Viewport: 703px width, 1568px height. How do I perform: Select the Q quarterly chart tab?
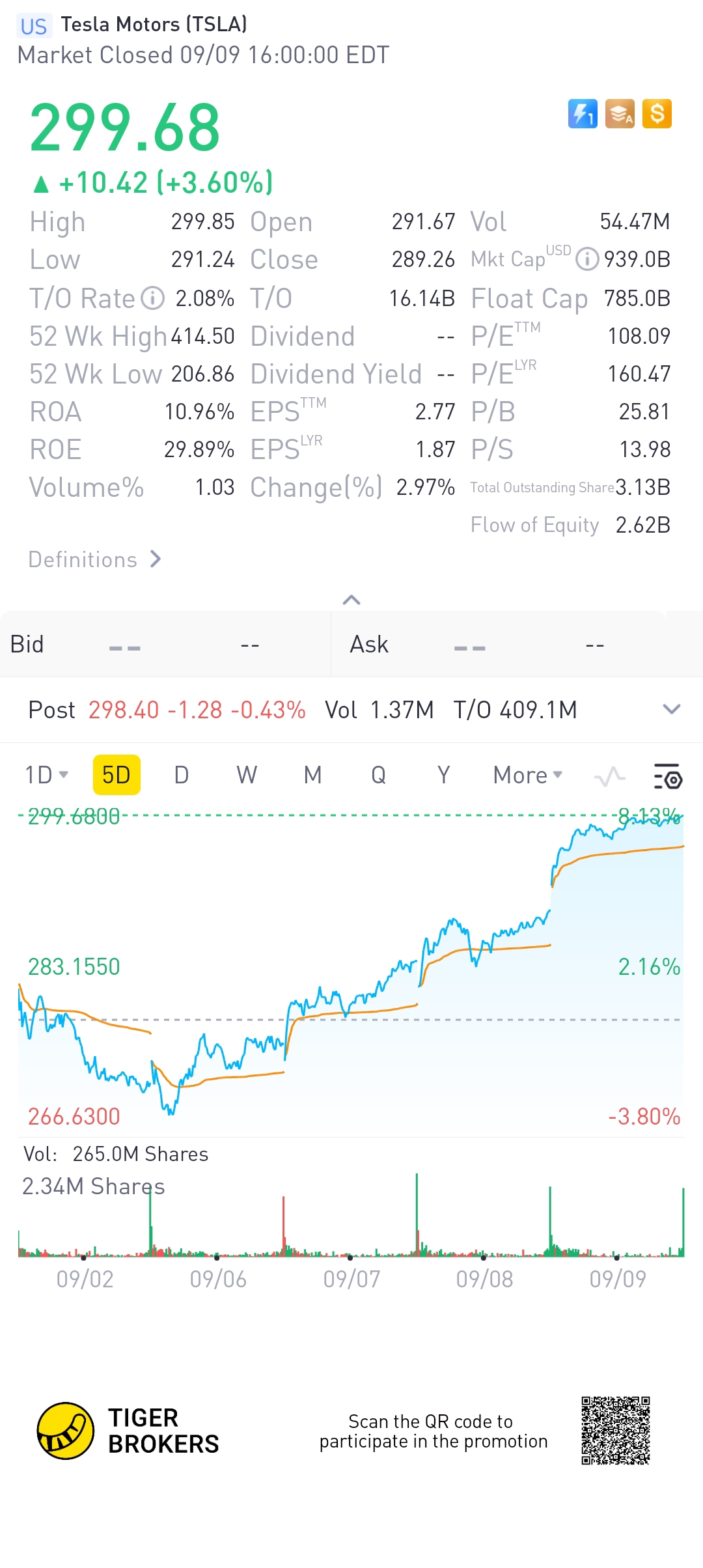point(378,775)
